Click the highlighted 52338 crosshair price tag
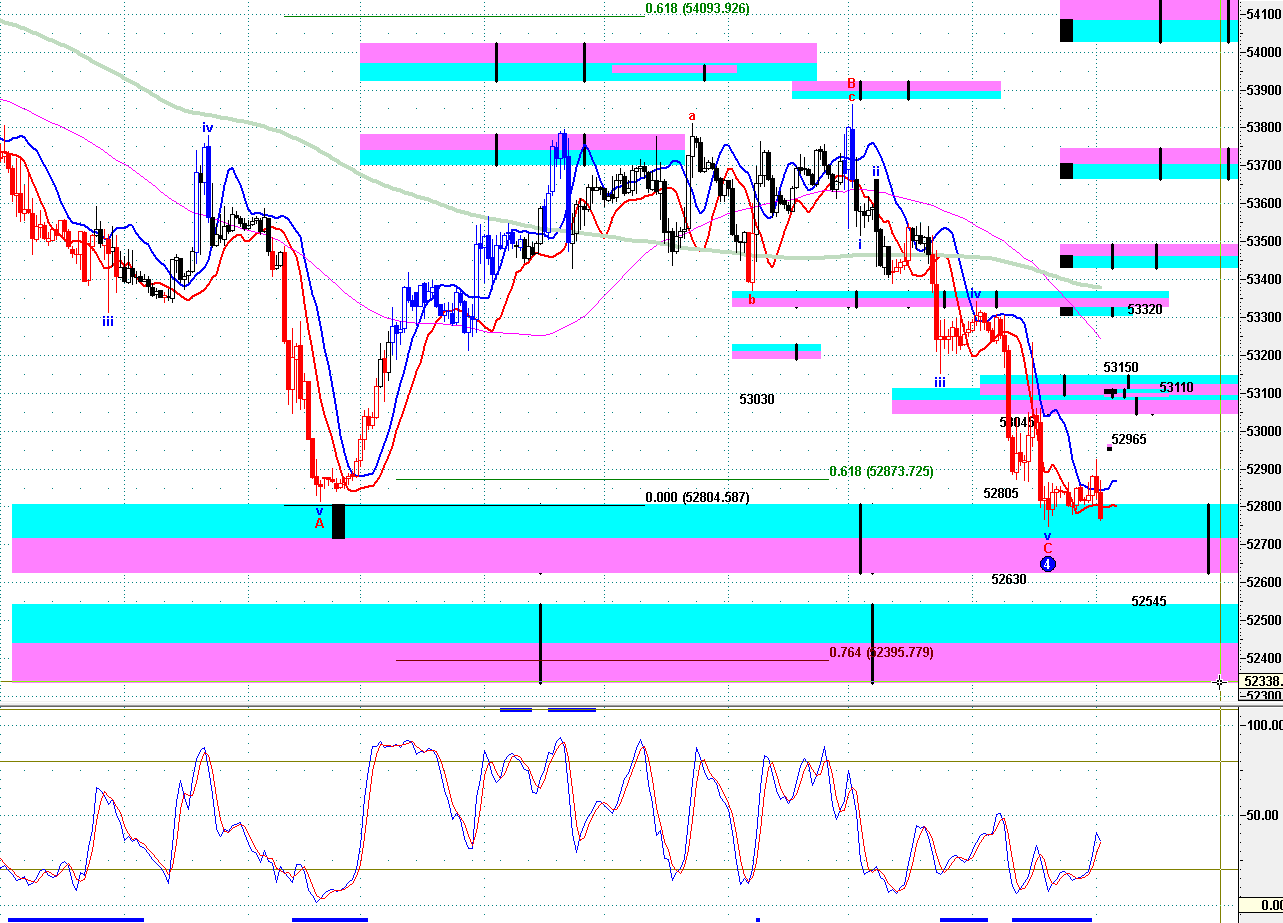 (x=1262, y=681)
